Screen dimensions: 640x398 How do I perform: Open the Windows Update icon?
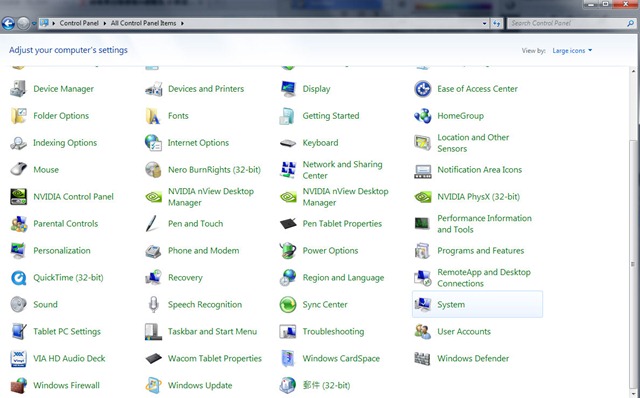pyautogui.click(x=153, y=385)
